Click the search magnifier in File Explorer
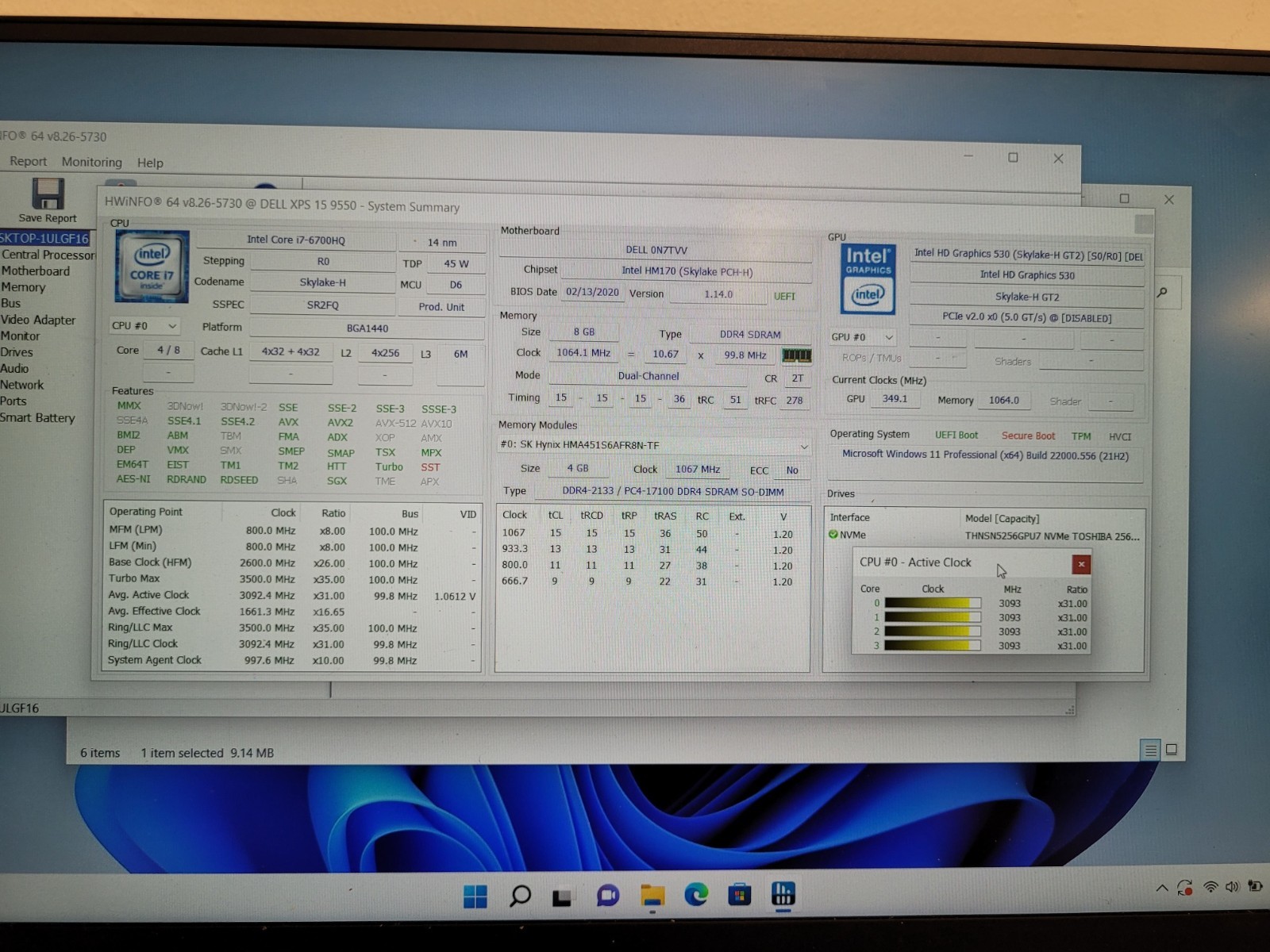1270x952 pixels. point(1162,293)
